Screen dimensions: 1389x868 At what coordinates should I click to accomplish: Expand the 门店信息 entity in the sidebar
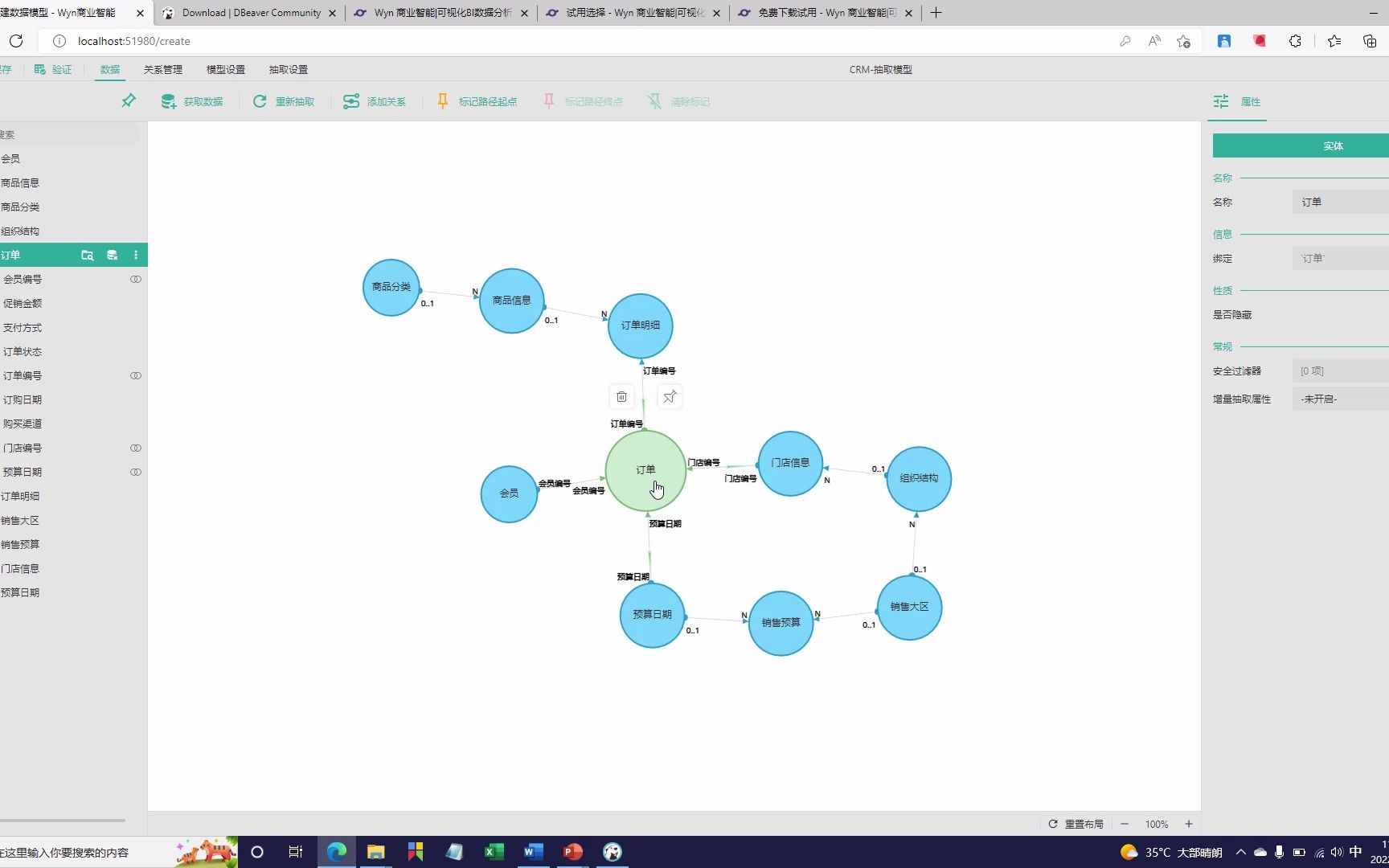pyautogui.click(x=73, y=569)
